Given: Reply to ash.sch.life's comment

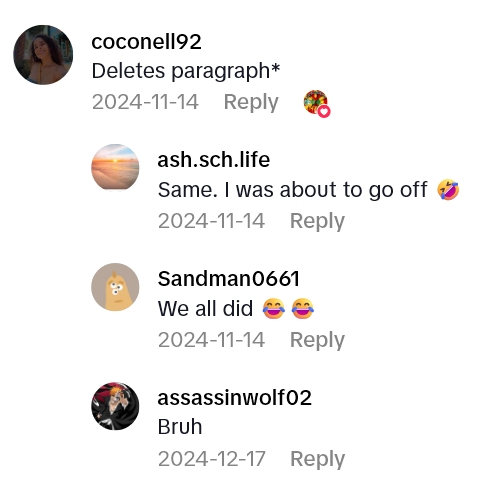Looking at the screenshot, I should coord(317,221).
